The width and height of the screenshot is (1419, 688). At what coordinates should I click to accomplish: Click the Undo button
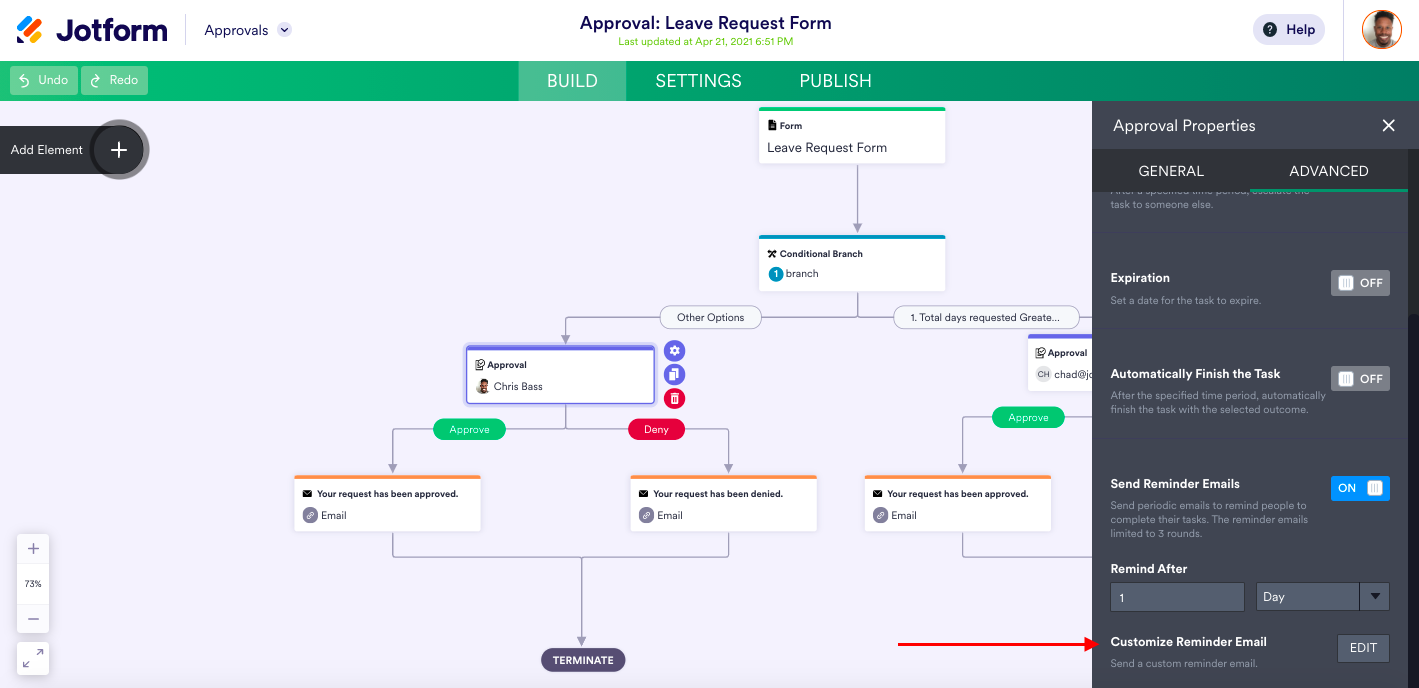[44, 80]
